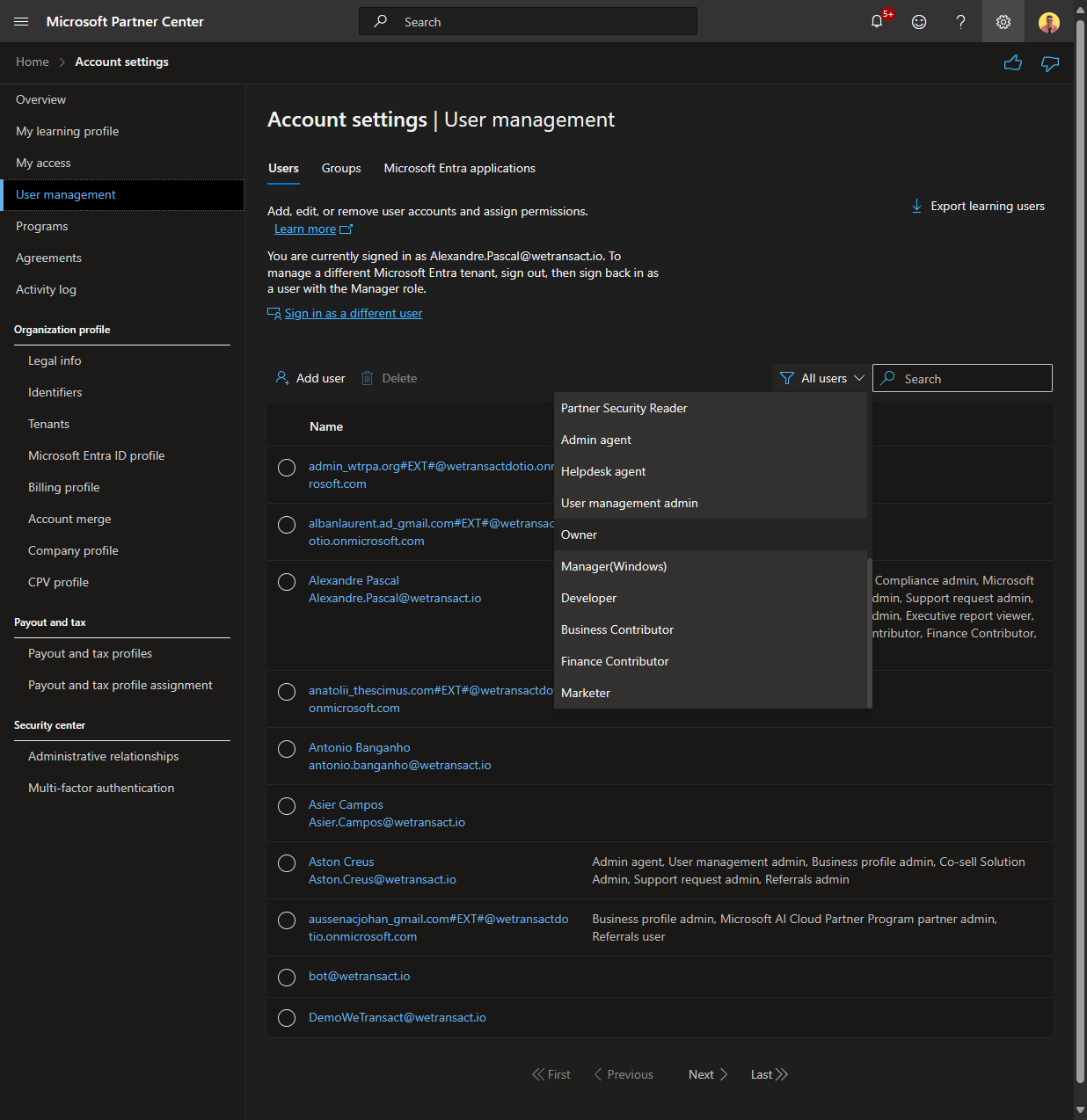The image size is (1087, 1120).
Task: Choose Helpdesk agent filter option
Action: pyautogui.click(x=711, y=471)
